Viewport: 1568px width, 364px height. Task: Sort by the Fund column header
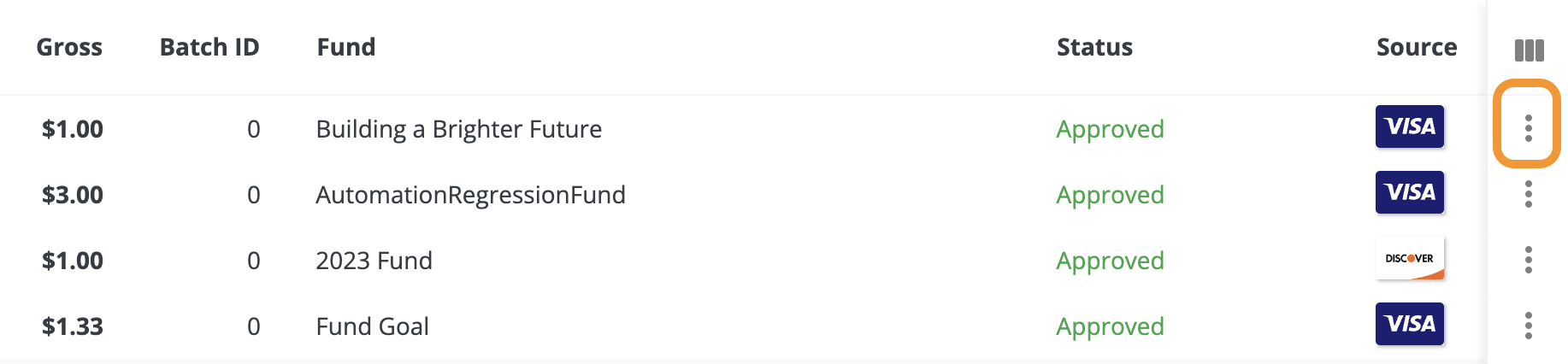(x=346, y=47)
